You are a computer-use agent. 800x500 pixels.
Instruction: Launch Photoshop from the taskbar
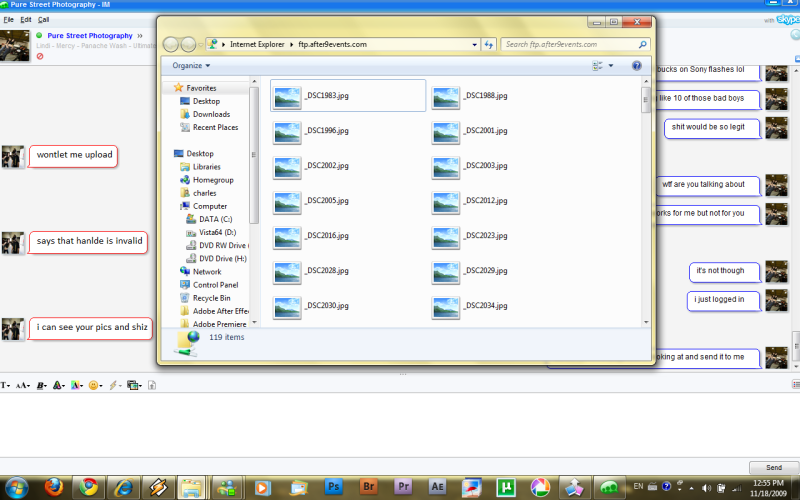click(334, 487)
